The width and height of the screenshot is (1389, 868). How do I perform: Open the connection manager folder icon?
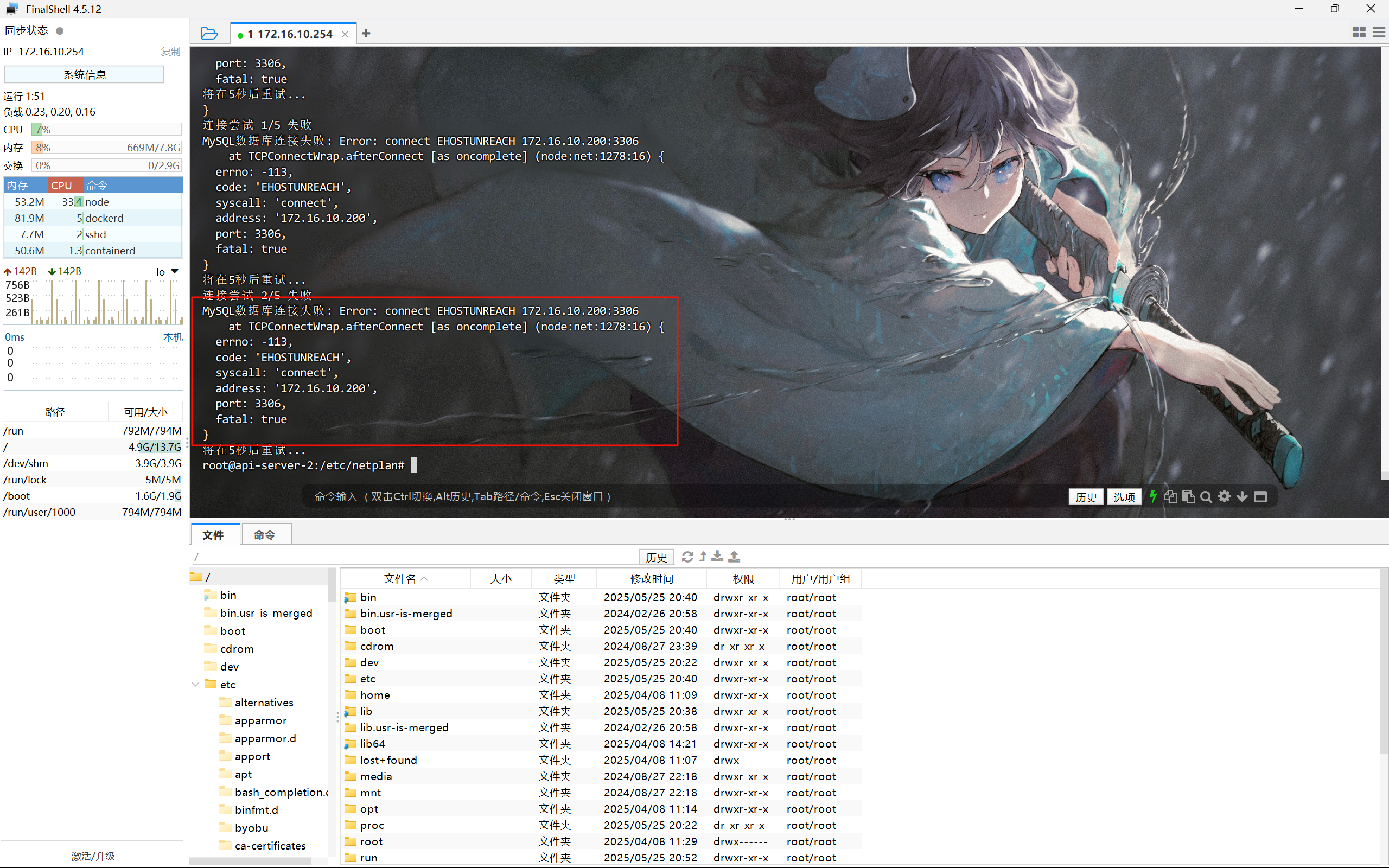209,33
